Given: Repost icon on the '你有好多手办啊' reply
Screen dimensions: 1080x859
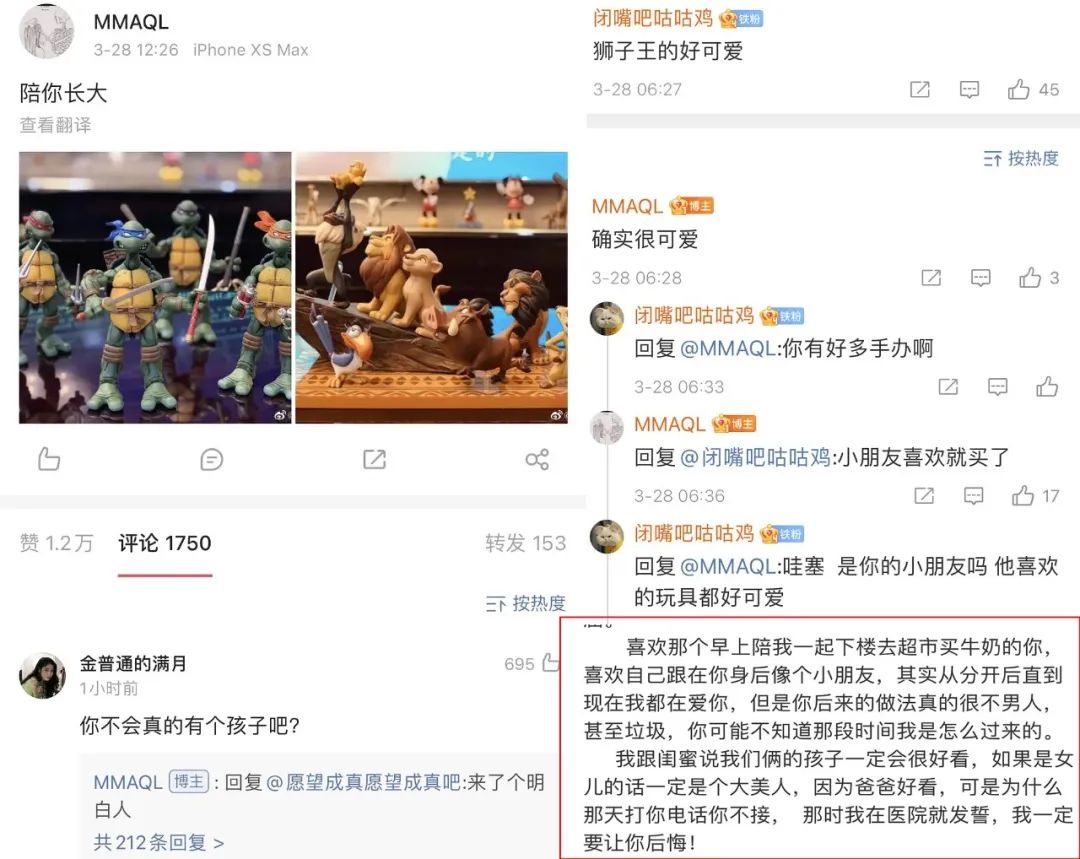Looking at the screenshot, I should click(948, 386).
